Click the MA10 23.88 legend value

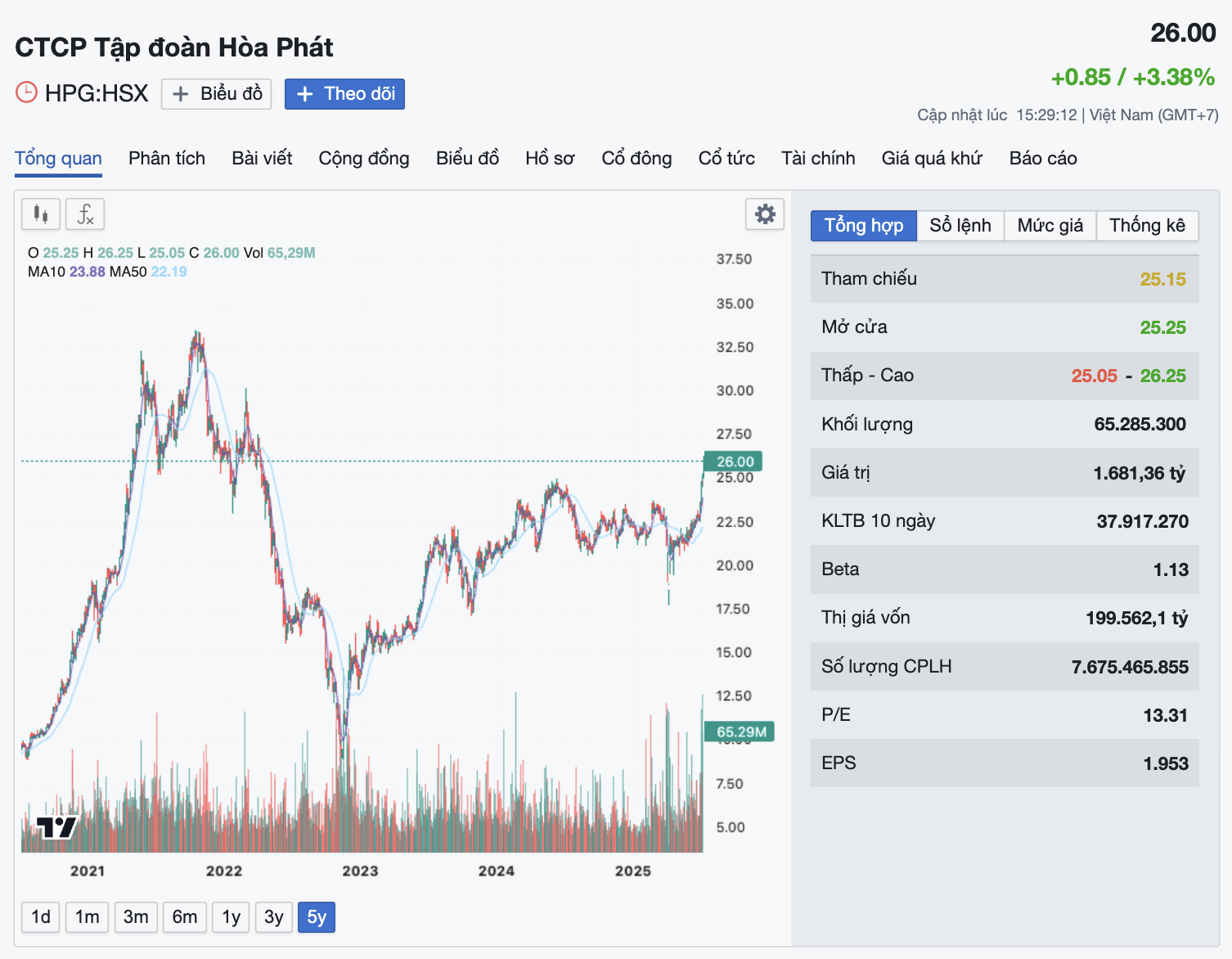click(x=88, y=272)
